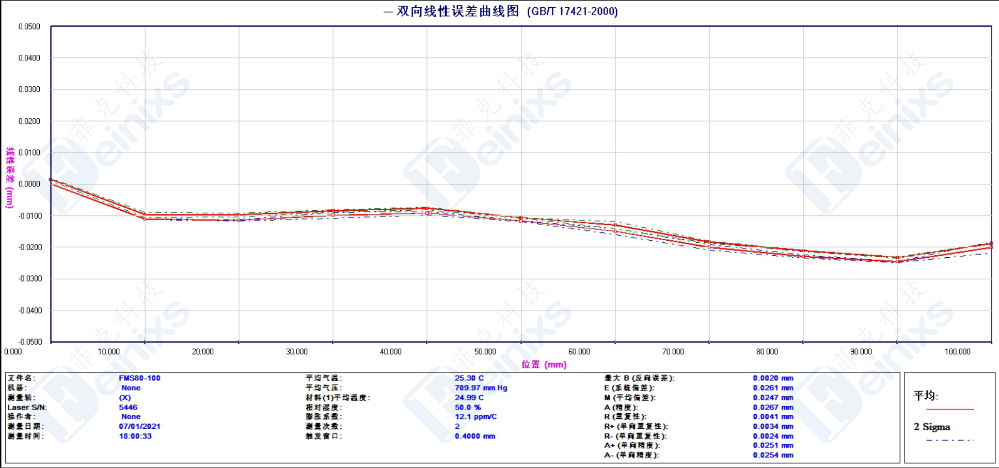Click the 50.000 x-axis tick label
This screenshot has height=468, width=999.
pos(485,352)
